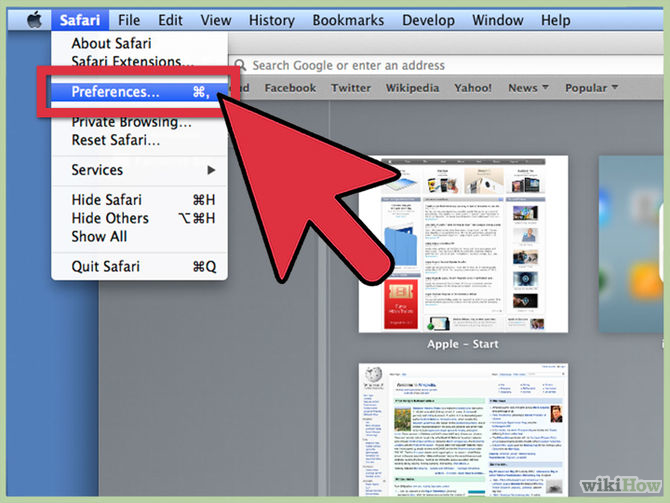Open the Apple menu icon
The image size is (670, 503).
34,20
